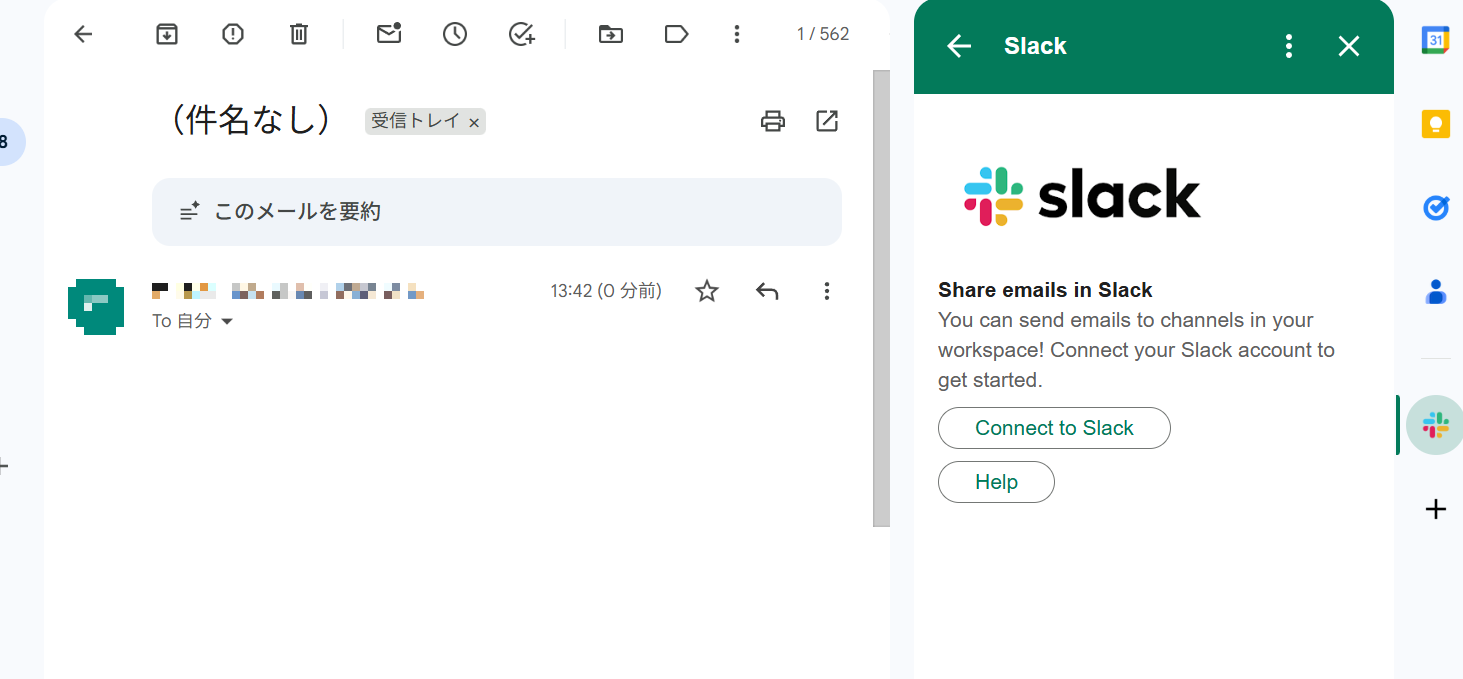The width and height of the screenshot is (1463, 679).
Task: Reply to the email
Action: (x=767, y=291)
